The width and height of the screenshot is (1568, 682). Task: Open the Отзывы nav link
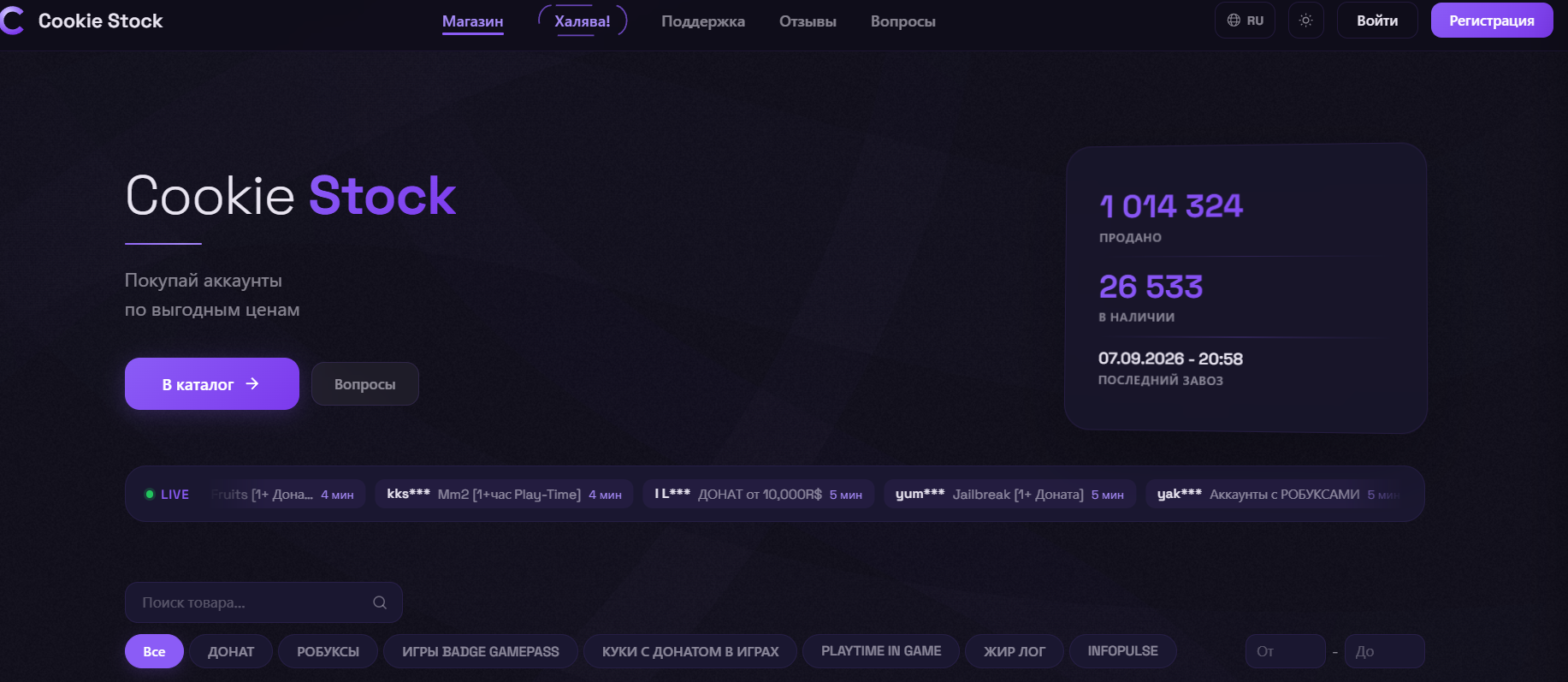coord(808,21)
